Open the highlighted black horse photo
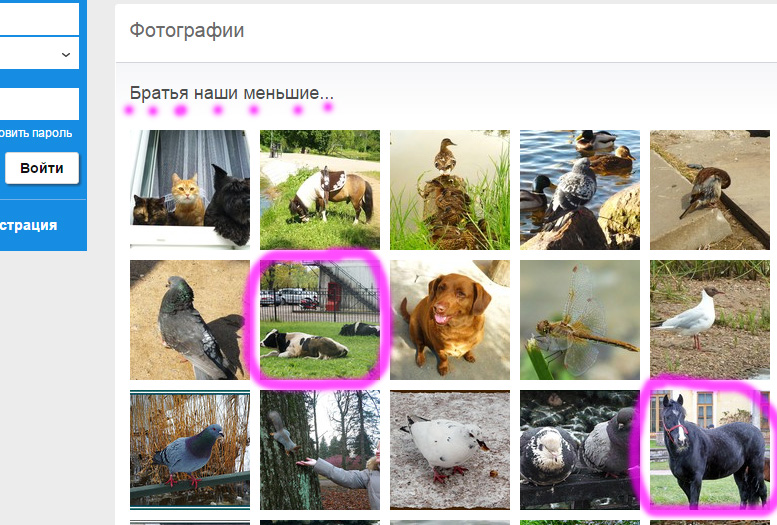This screenshot has height=525, width=777. click(710, 450)
